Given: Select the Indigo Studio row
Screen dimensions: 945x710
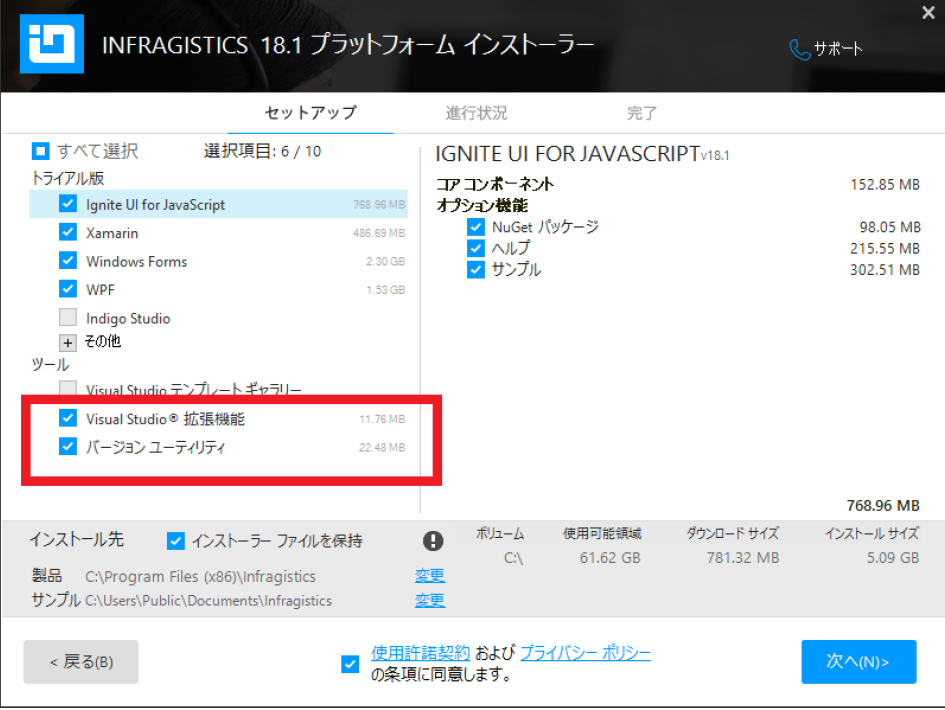Looking at the screenshot, I should tap(218, 318).
